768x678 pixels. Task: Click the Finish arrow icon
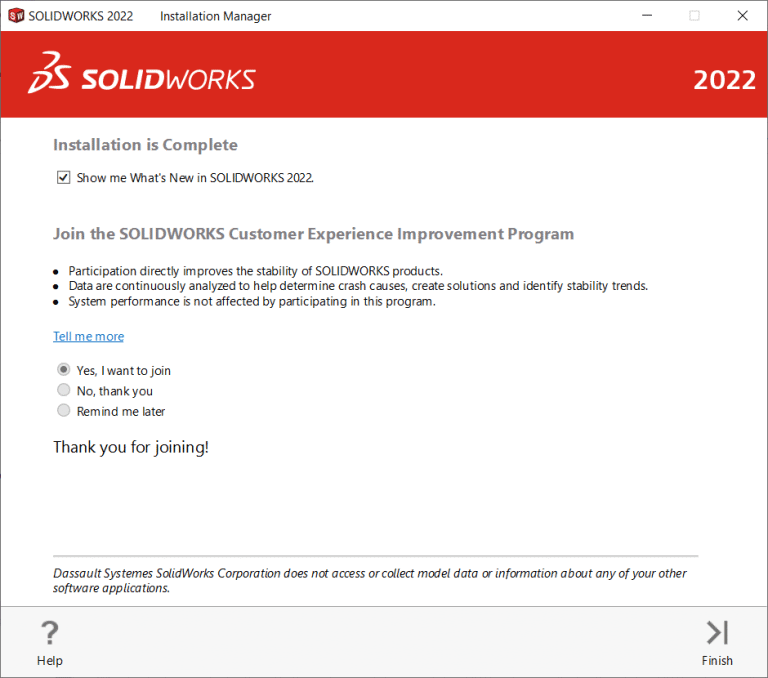[x=717, y=633]
